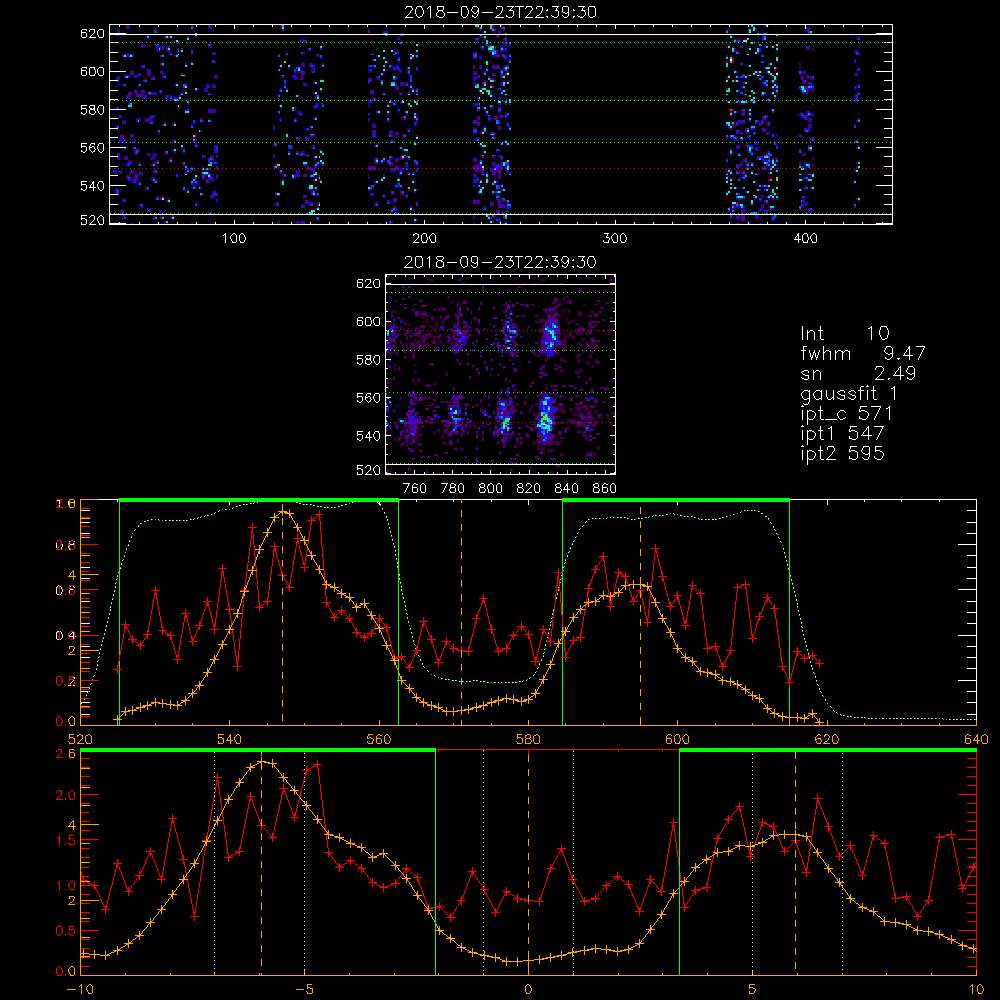Click the y-axis label 580 of the small middle image
This screenshot has width=1000, height=1000.
[x=368, y=360]
